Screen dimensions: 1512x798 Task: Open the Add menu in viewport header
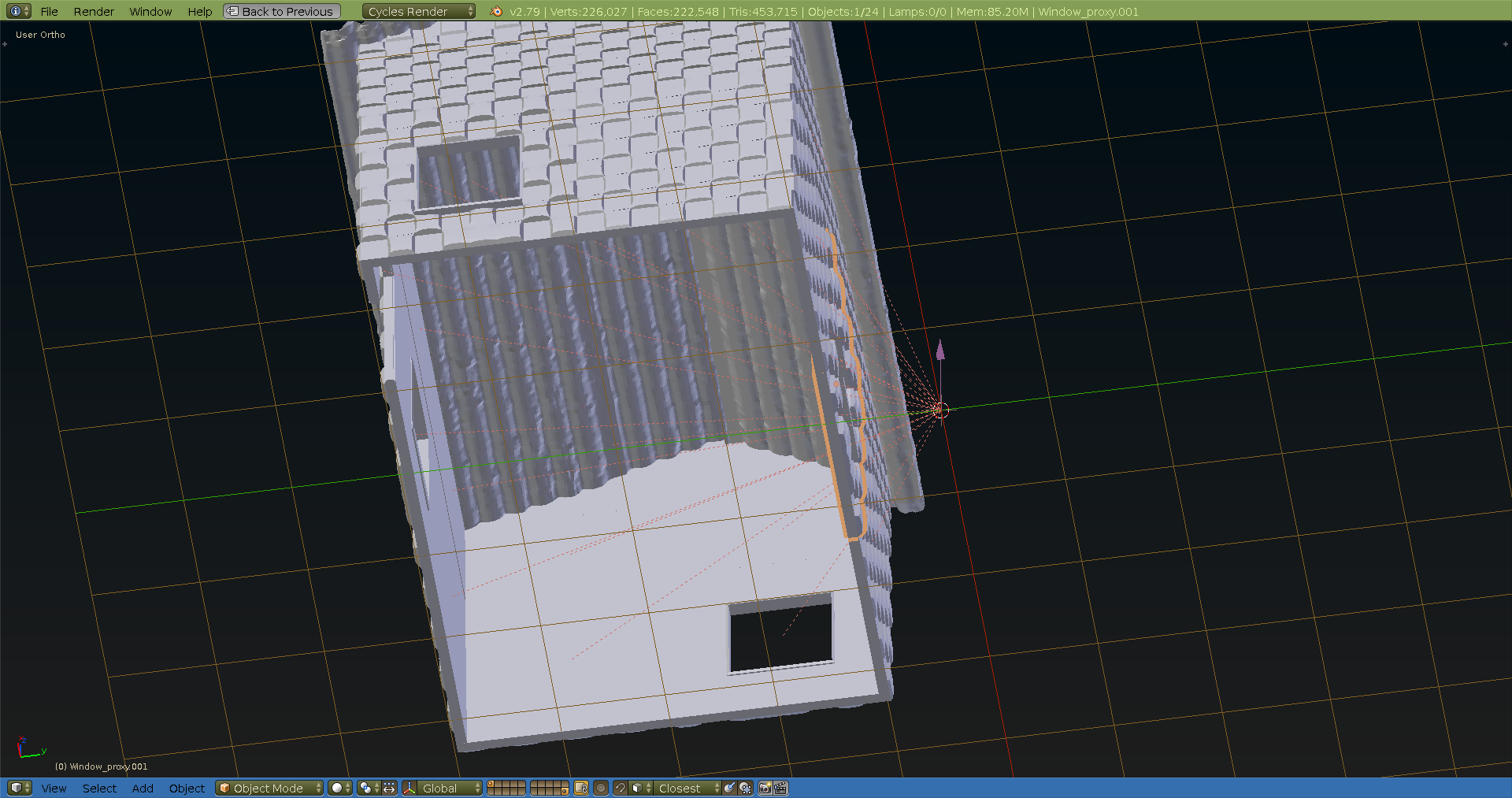143,788
